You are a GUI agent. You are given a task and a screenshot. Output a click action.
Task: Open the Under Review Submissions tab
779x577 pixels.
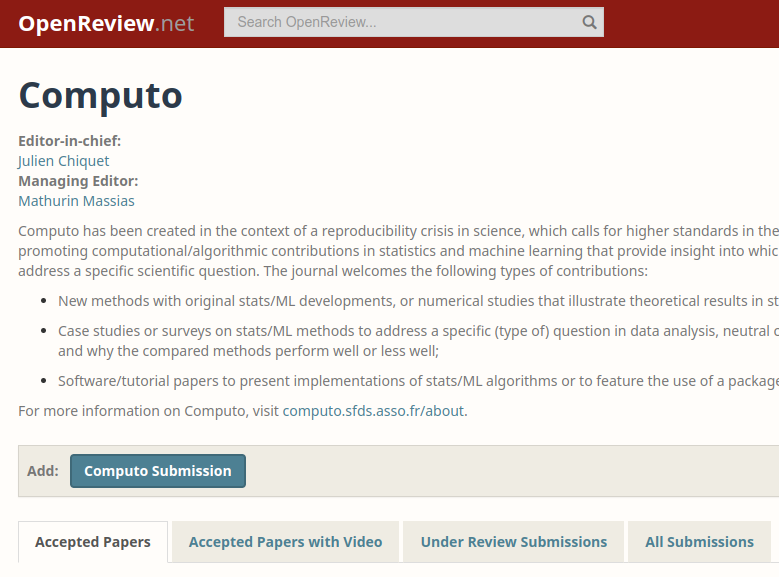coord(514,542)
